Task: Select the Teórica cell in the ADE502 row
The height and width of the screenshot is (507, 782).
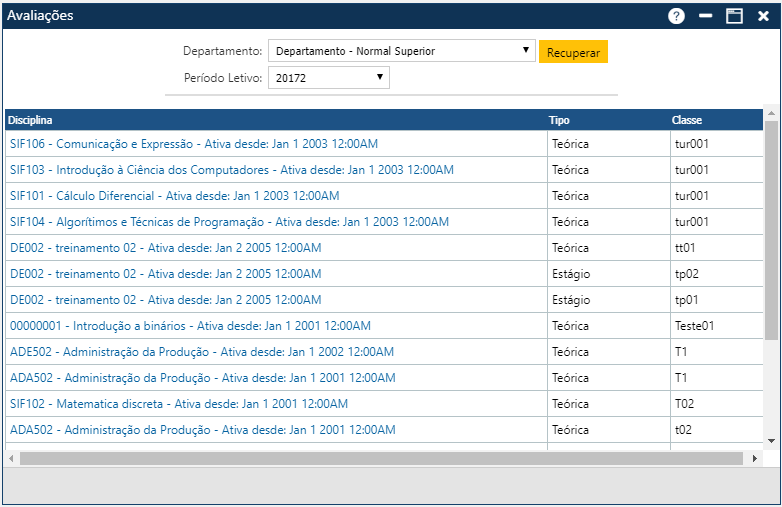Action: (x=608, y=351)
